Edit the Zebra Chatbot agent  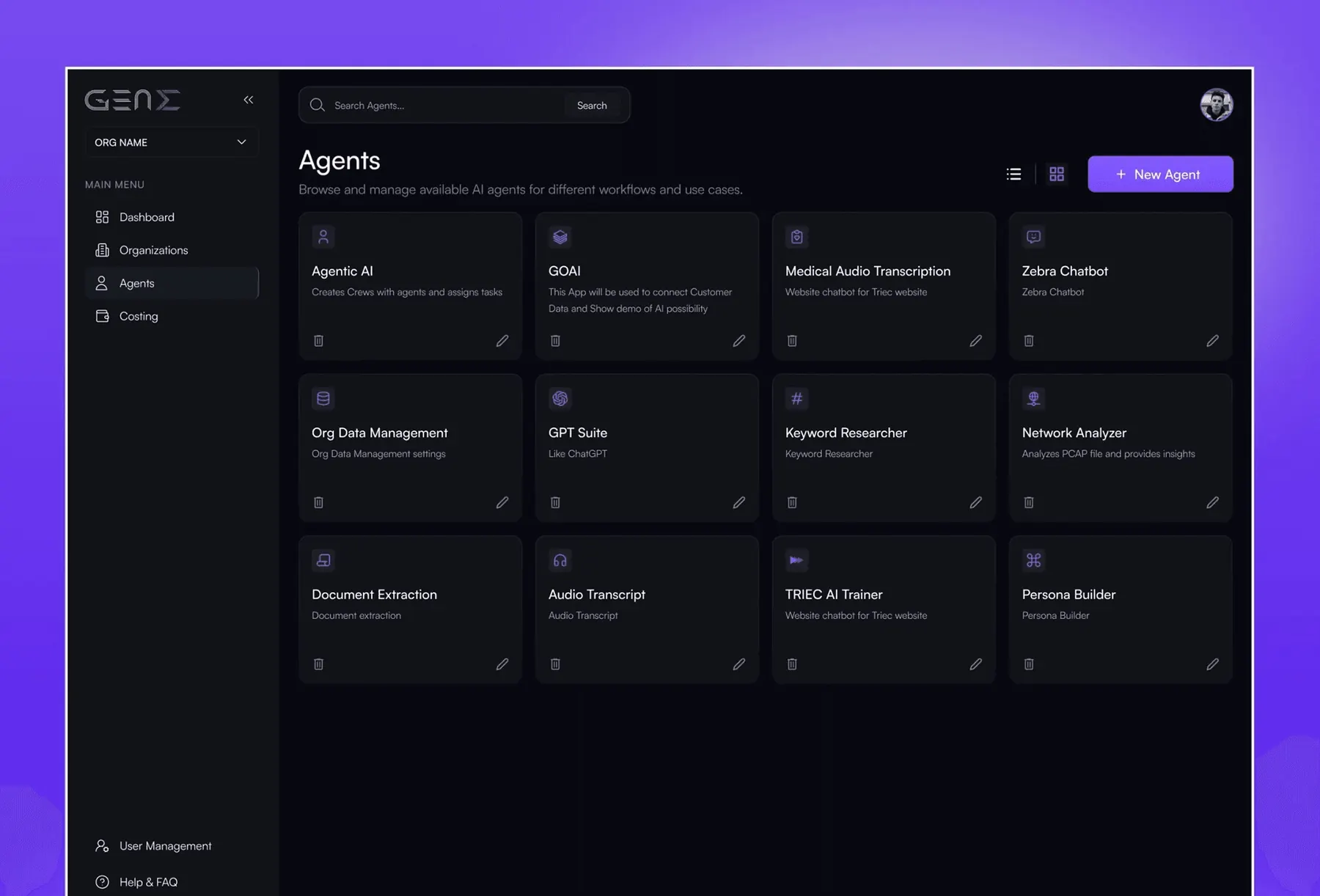[1213, 341]
